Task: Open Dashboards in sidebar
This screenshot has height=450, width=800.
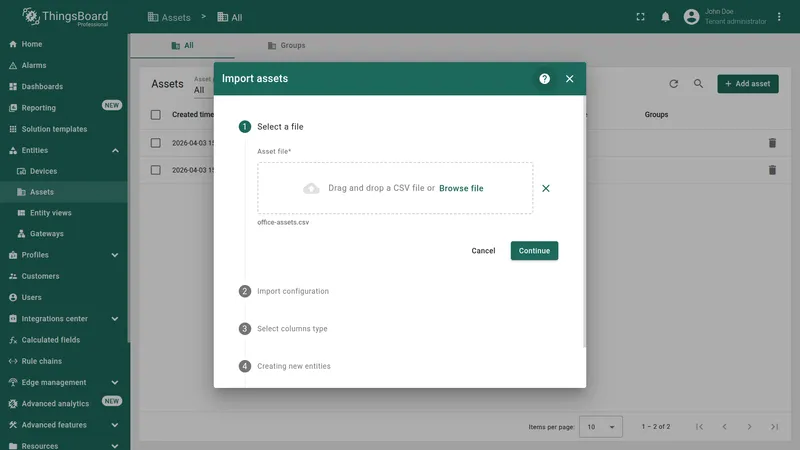Action: [x=64, y=87]
